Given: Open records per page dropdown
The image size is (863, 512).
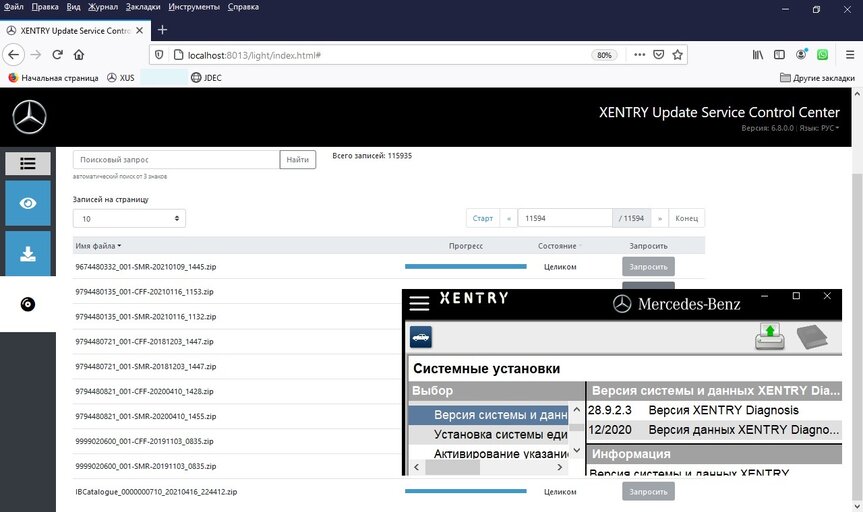Looking at the screenshot, I should (x=129, y=219).
